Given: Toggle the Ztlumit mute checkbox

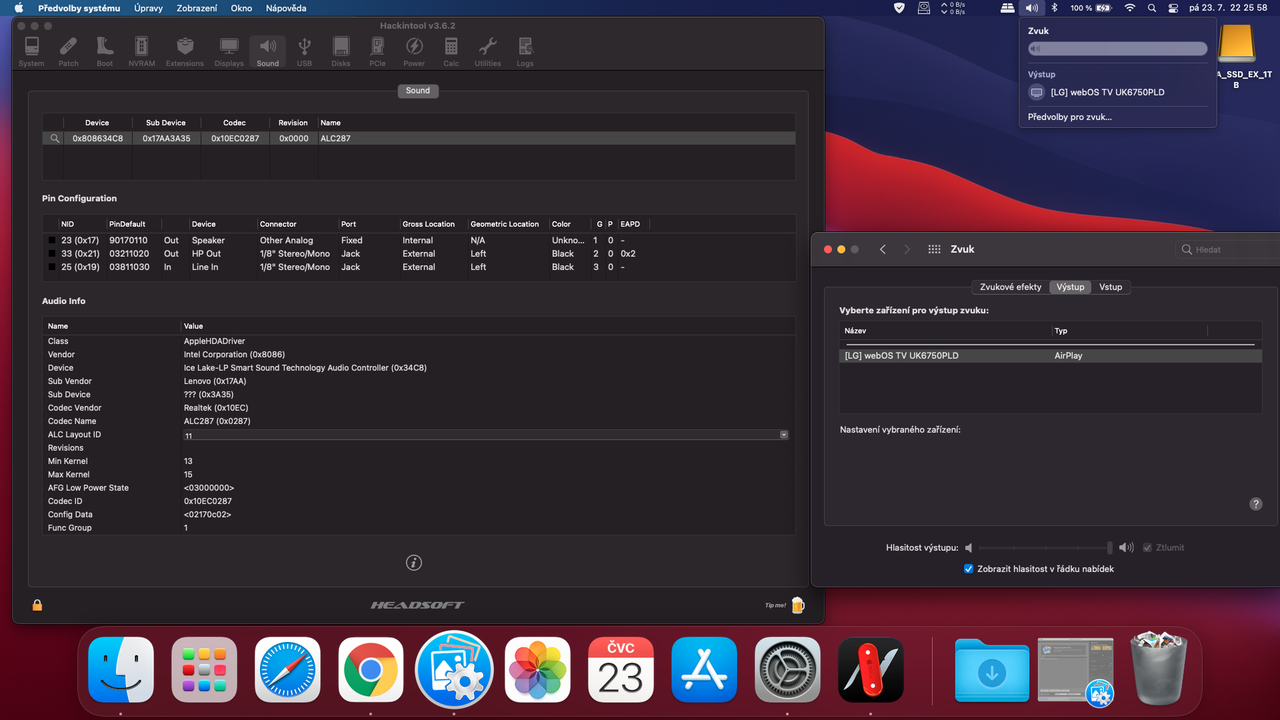Looking at the screenshot, I should (1148, 548).
